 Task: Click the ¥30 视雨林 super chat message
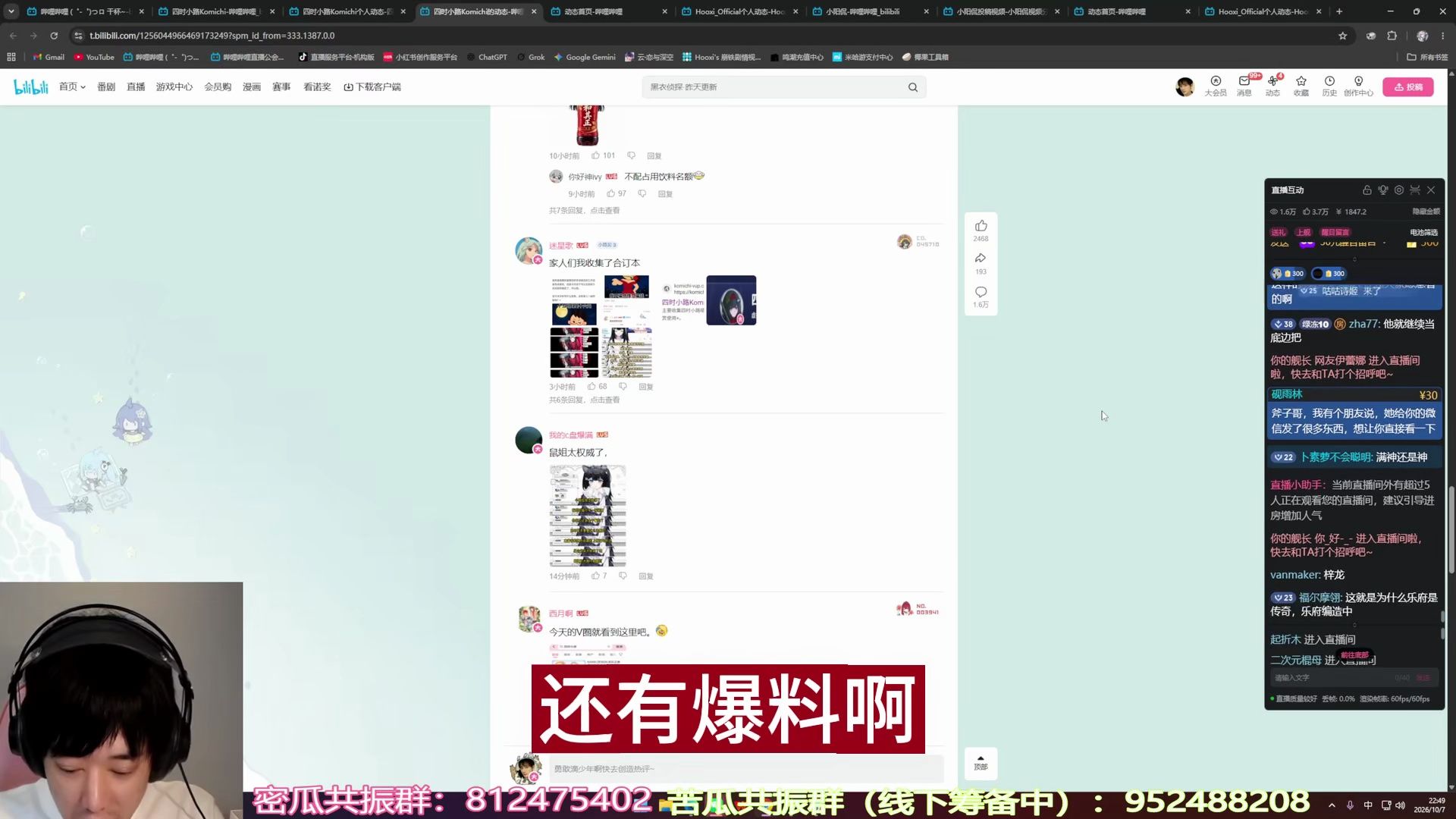point(1354,413)
